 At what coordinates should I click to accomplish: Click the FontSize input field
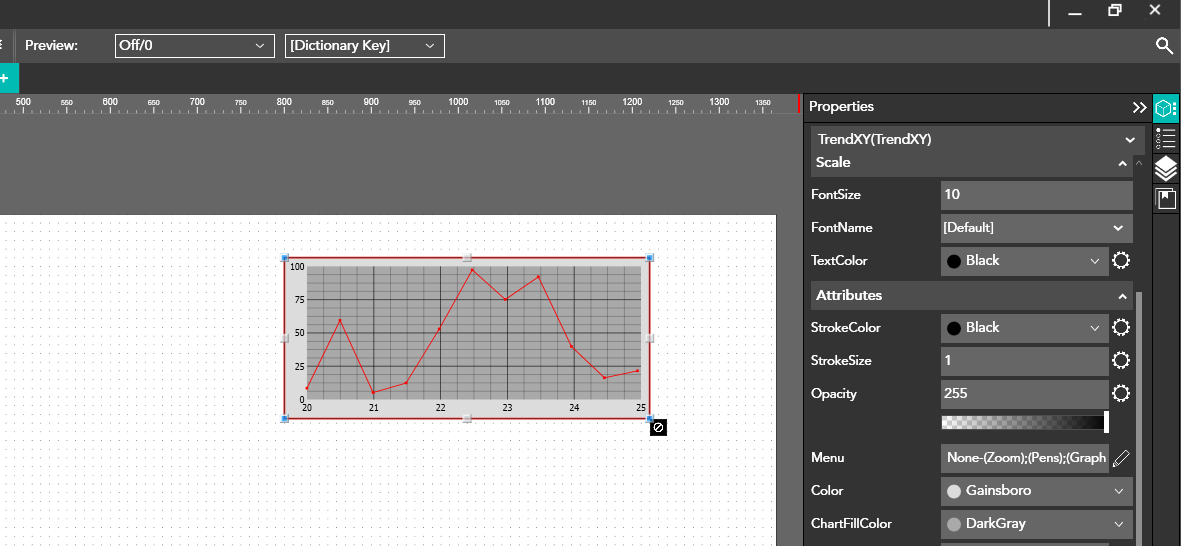1036,195
